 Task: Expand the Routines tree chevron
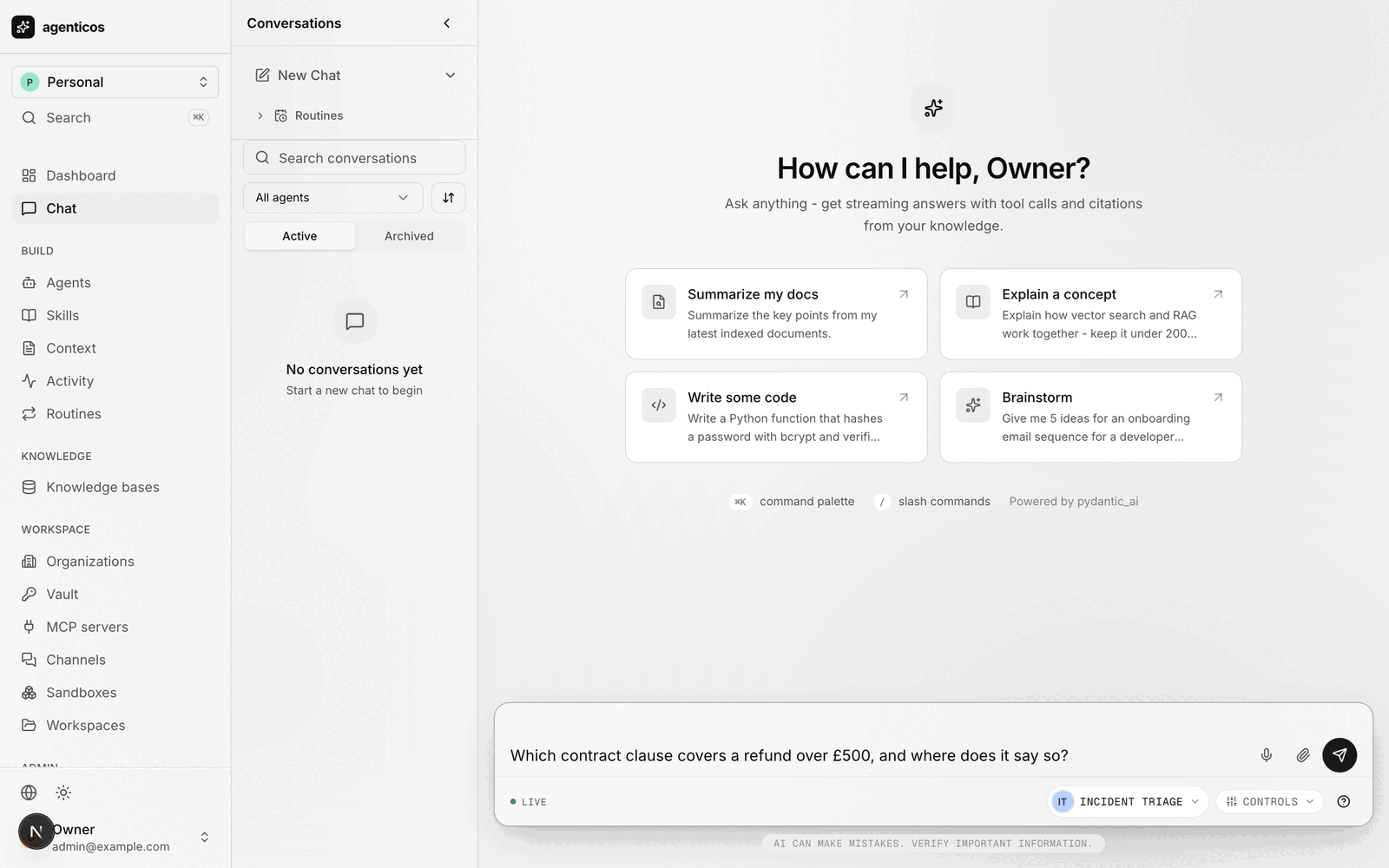[x=260, y=115]
